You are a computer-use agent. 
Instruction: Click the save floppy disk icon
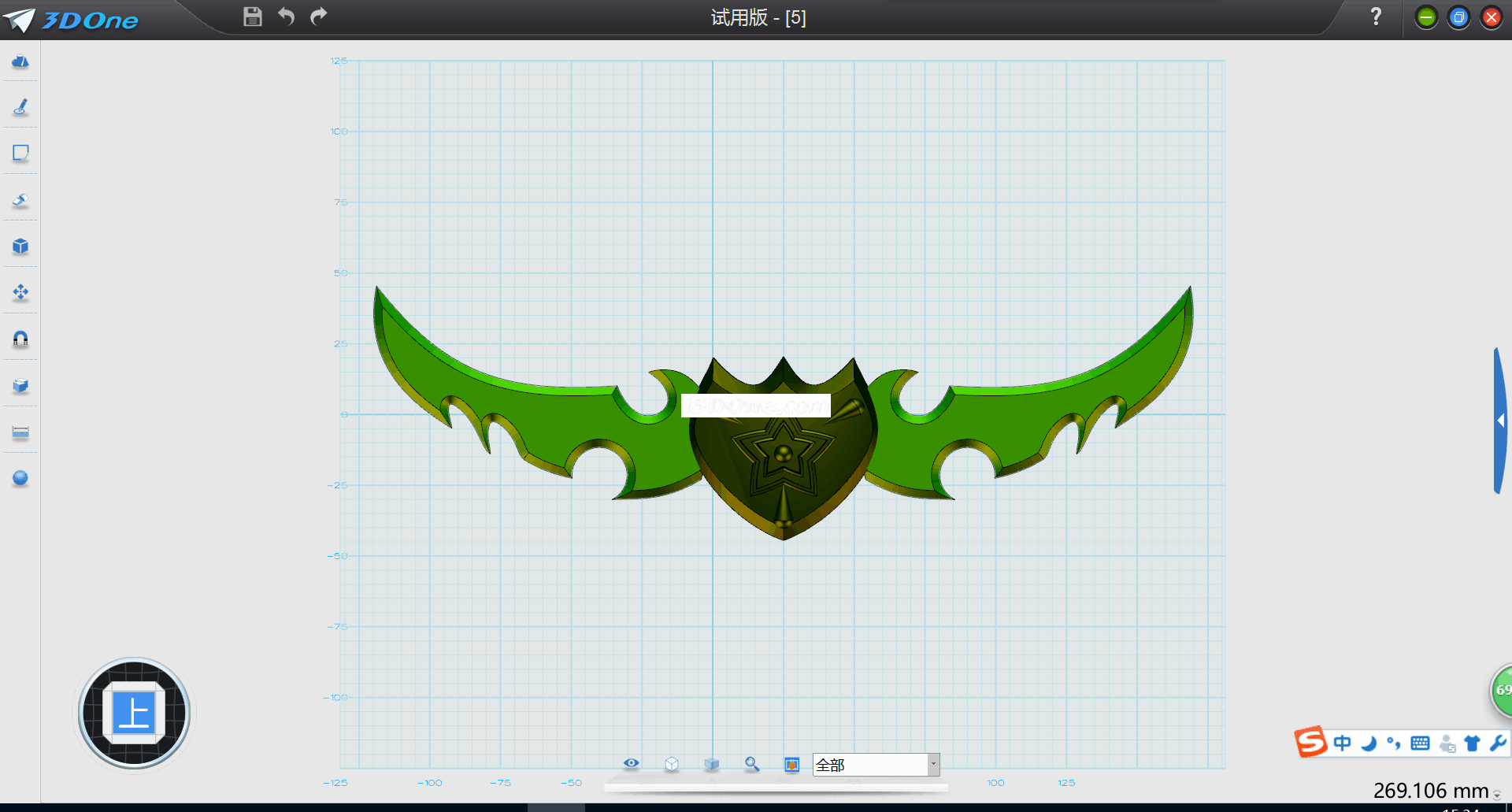coord(252,17)
